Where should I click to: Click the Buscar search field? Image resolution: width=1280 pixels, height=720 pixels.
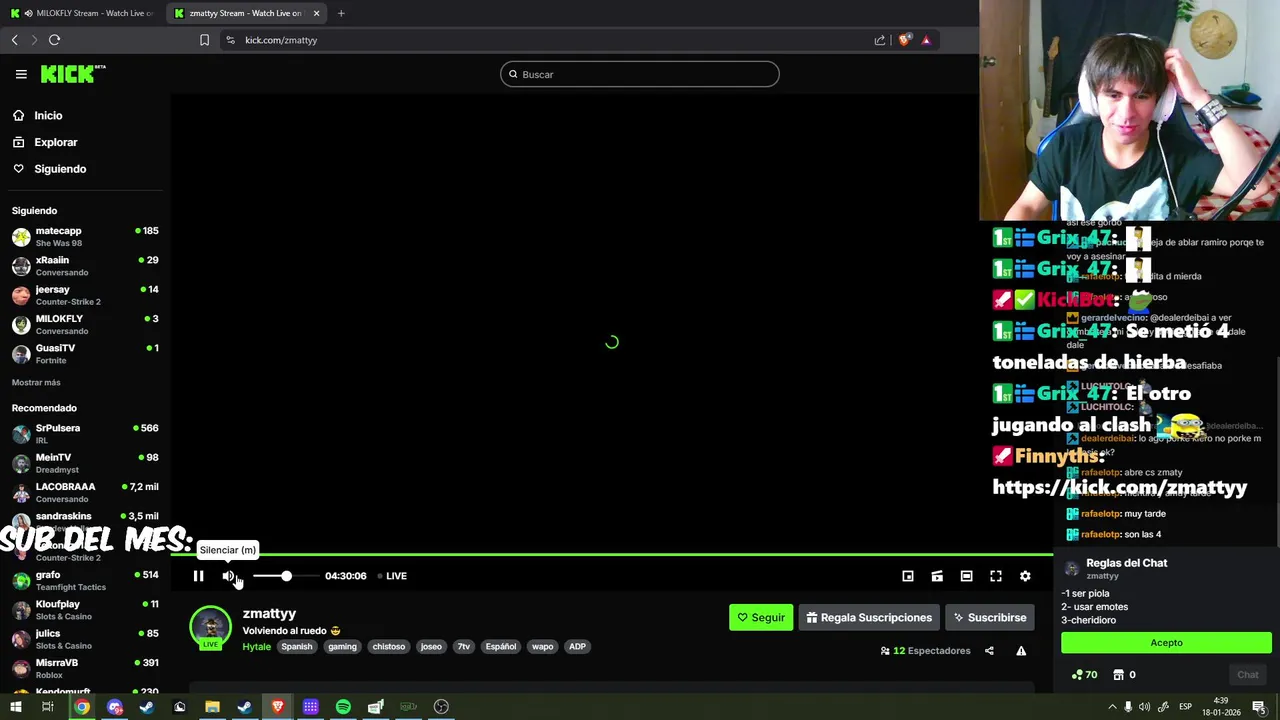(x=640, y=74)
